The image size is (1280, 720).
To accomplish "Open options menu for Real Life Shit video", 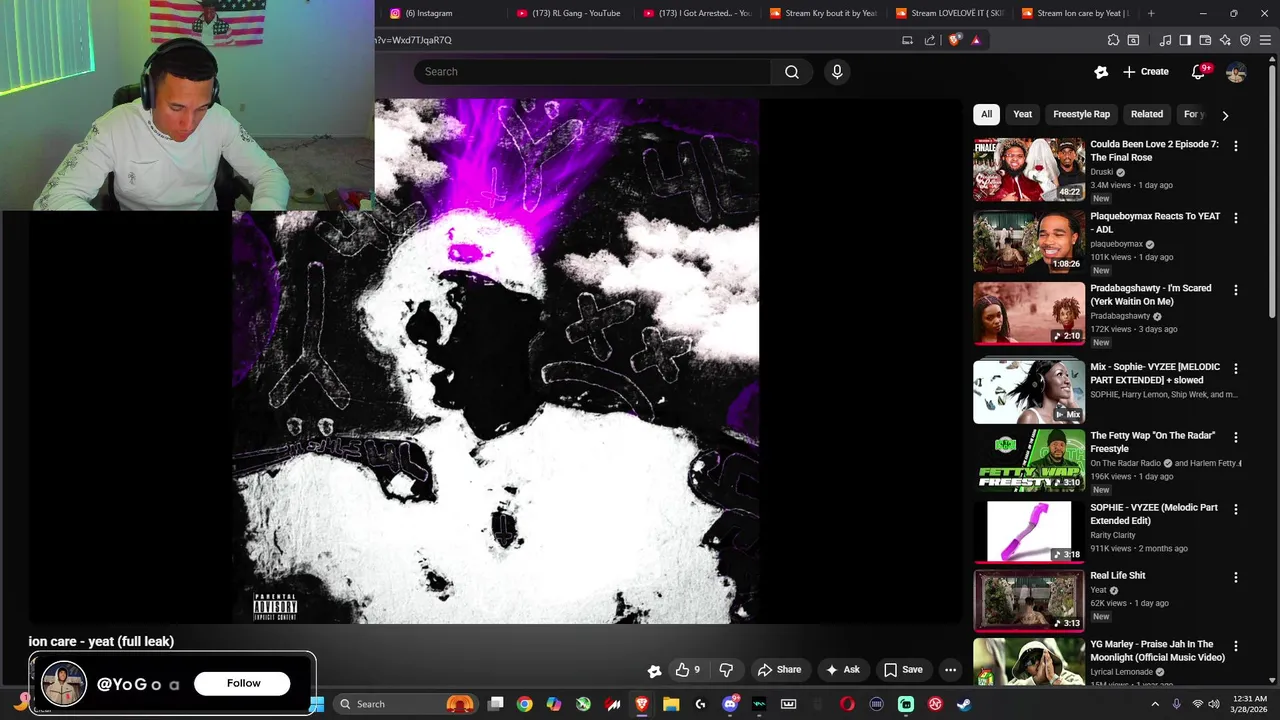I will coord(1236,577).
